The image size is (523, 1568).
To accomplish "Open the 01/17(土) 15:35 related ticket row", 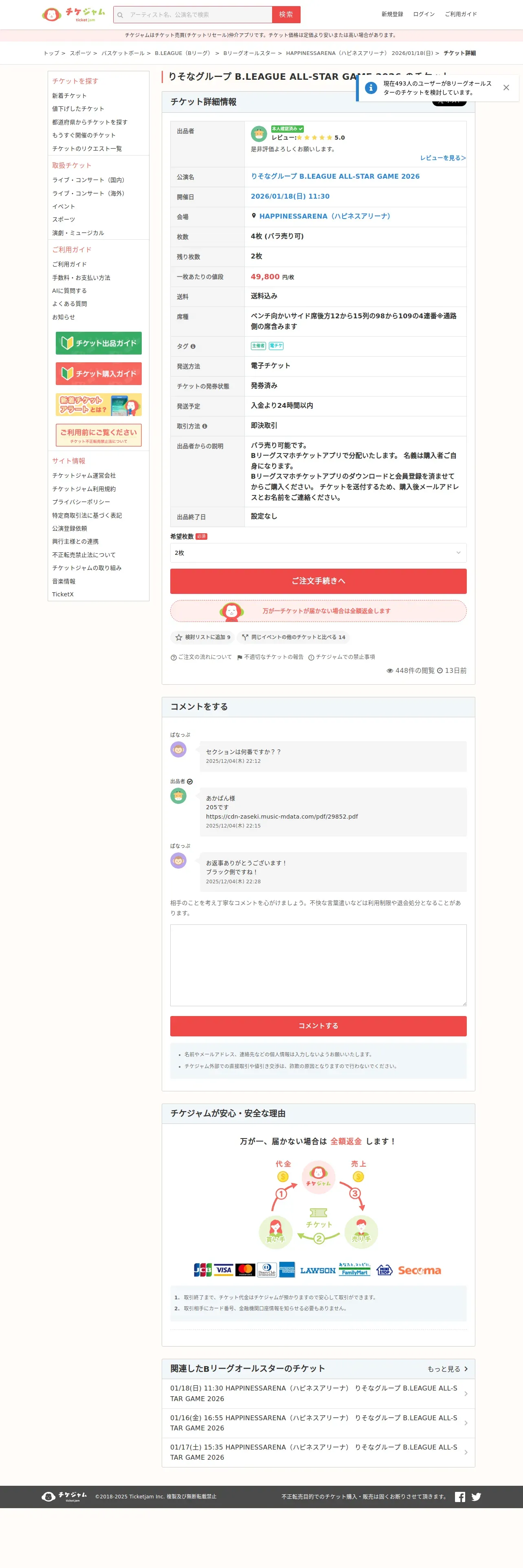I will tap(319, 1452).
